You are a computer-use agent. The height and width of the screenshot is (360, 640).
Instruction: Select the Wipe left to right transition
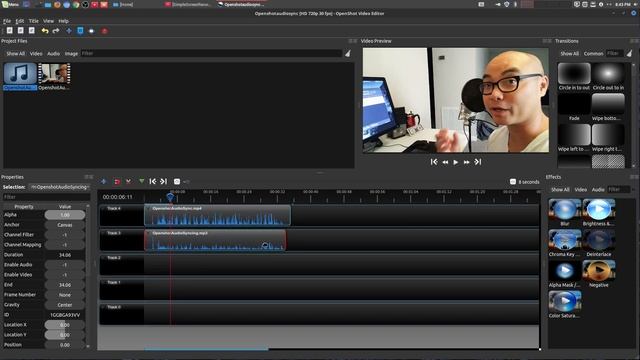tap(574, 138)
